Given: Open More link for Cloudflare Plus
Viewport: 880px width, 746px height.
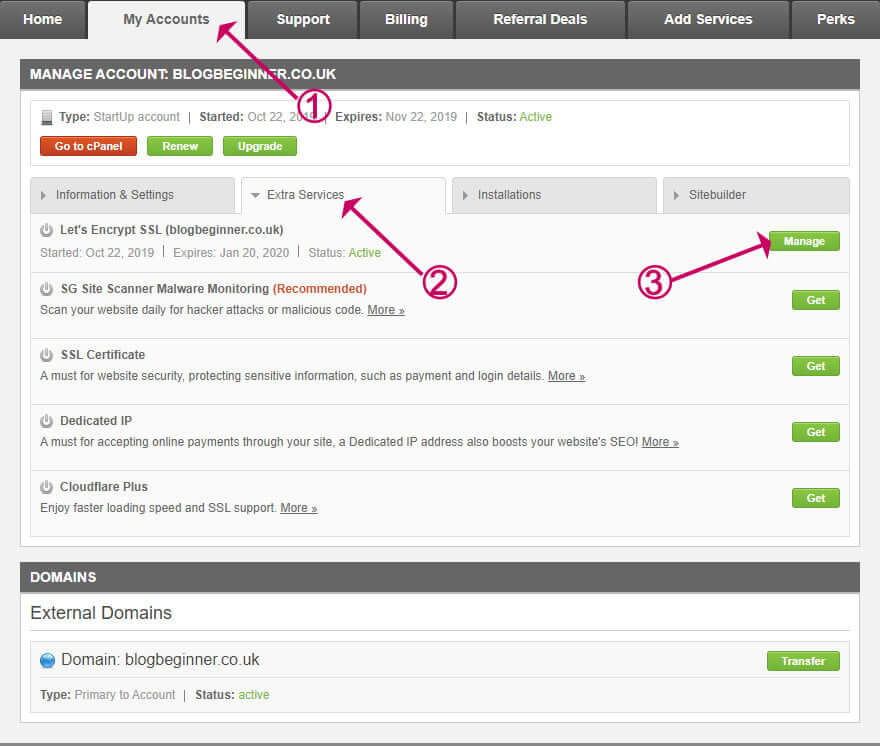Looking at the screenshot, I should [x=299, y=508].
